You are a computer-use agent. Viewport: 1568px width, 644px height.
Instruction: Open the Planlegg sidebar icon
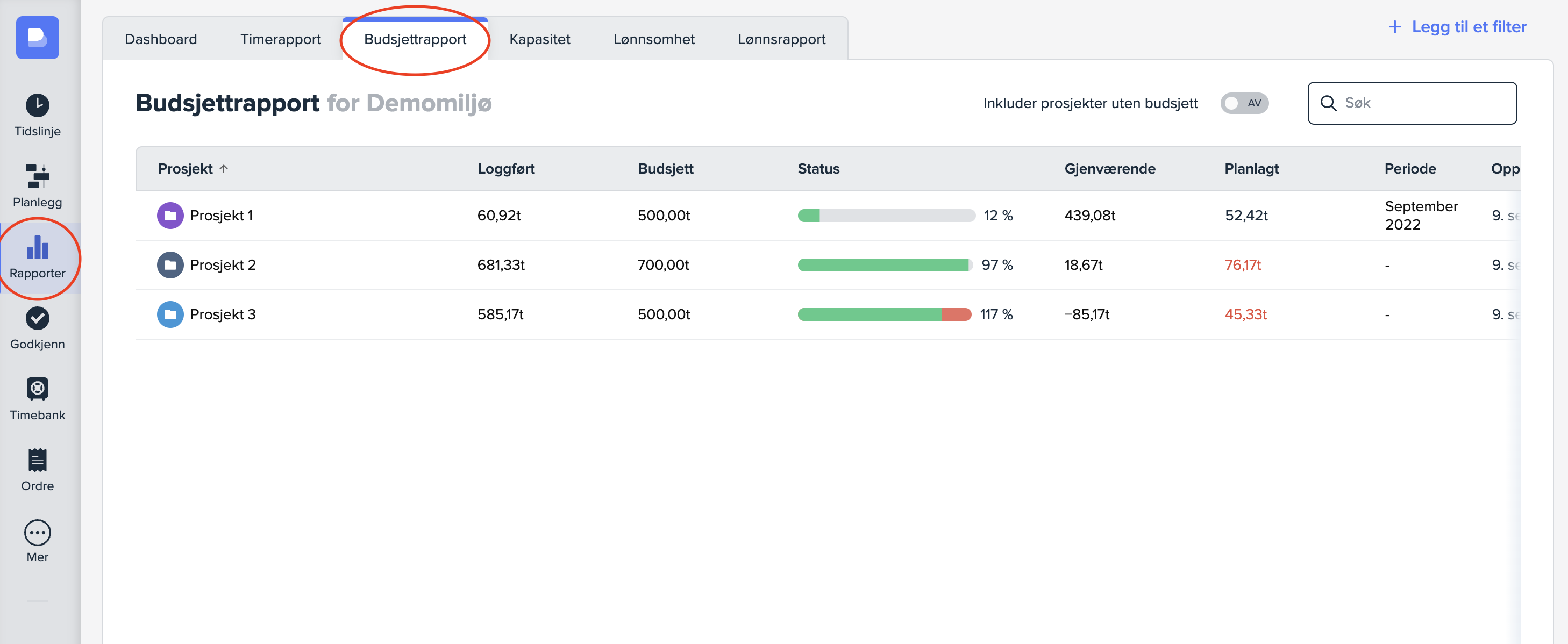click(x=37, y=176)
